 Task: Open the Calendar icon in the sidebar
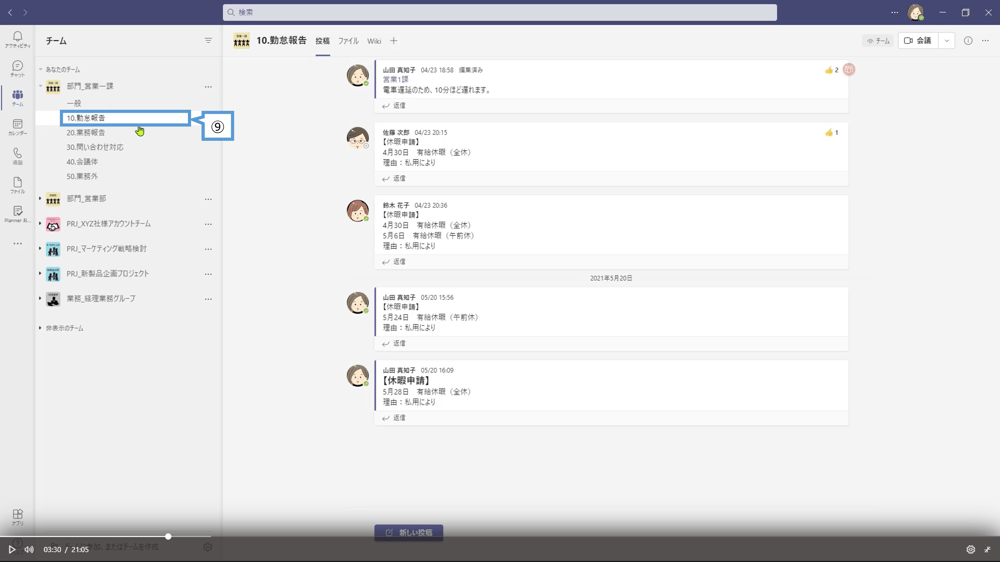point(17,127)
